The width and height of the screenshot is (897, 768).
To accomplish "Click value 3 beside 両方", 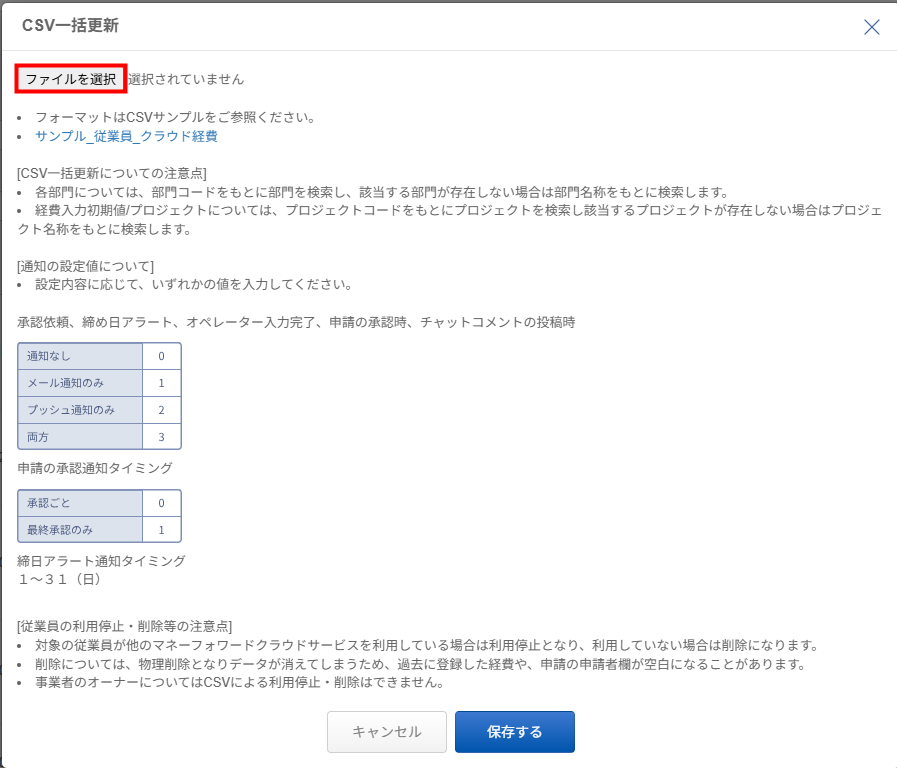I will click(161, 437).
